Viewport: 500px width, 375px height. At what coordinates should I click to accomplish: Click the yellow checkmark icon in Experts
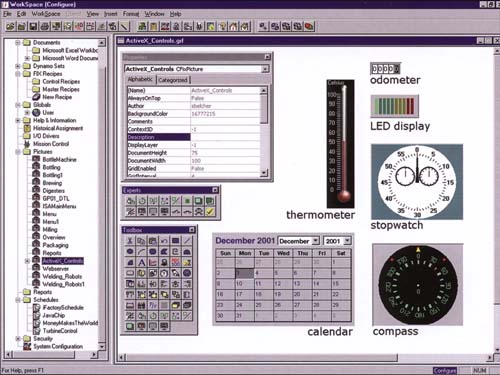click(210, 212)
